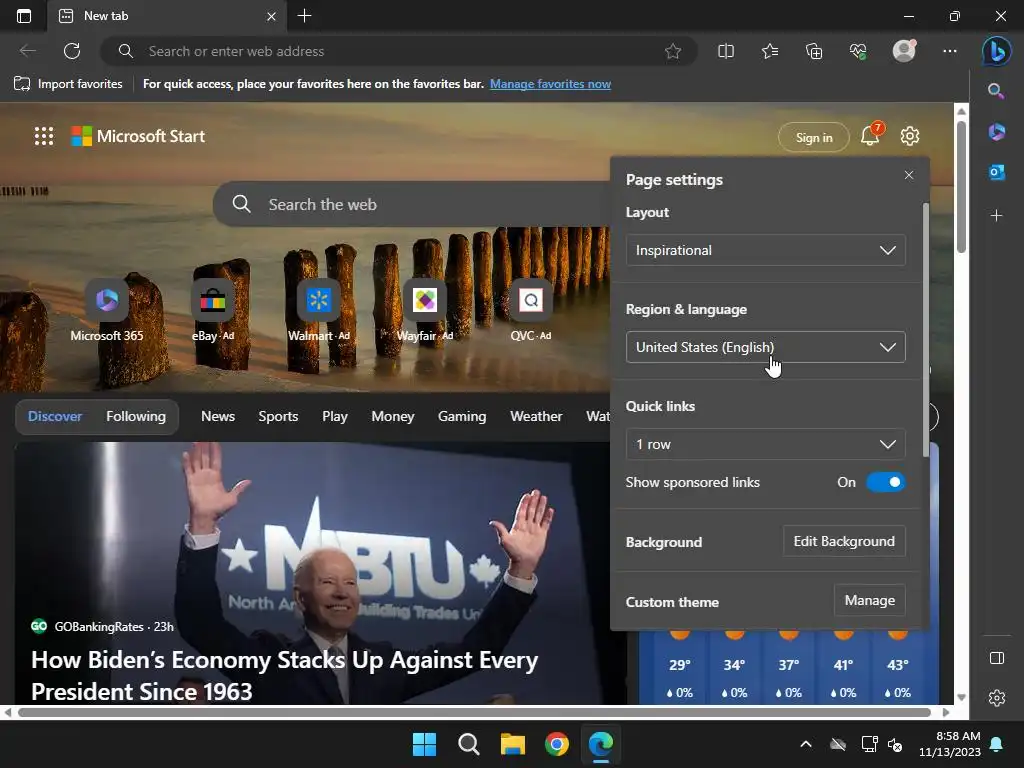Open the taskbar clock and date

tap(950, 744)
